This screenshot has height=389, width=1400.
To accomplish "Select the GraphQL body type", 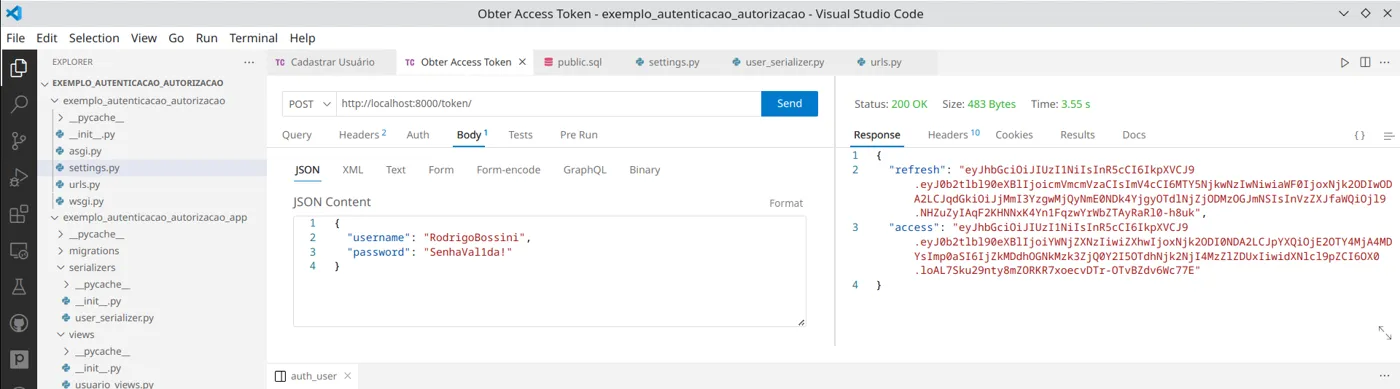I will coord(585,170).
